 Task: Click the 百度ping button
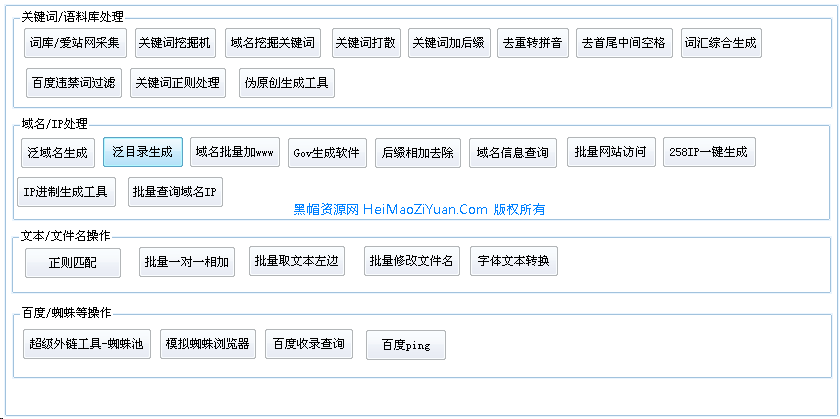point(406,345)
